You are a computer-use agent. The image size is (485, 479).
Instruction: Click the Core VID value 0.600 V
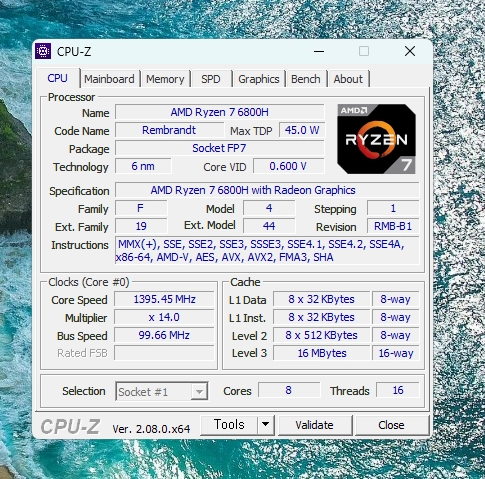(288, 166)
